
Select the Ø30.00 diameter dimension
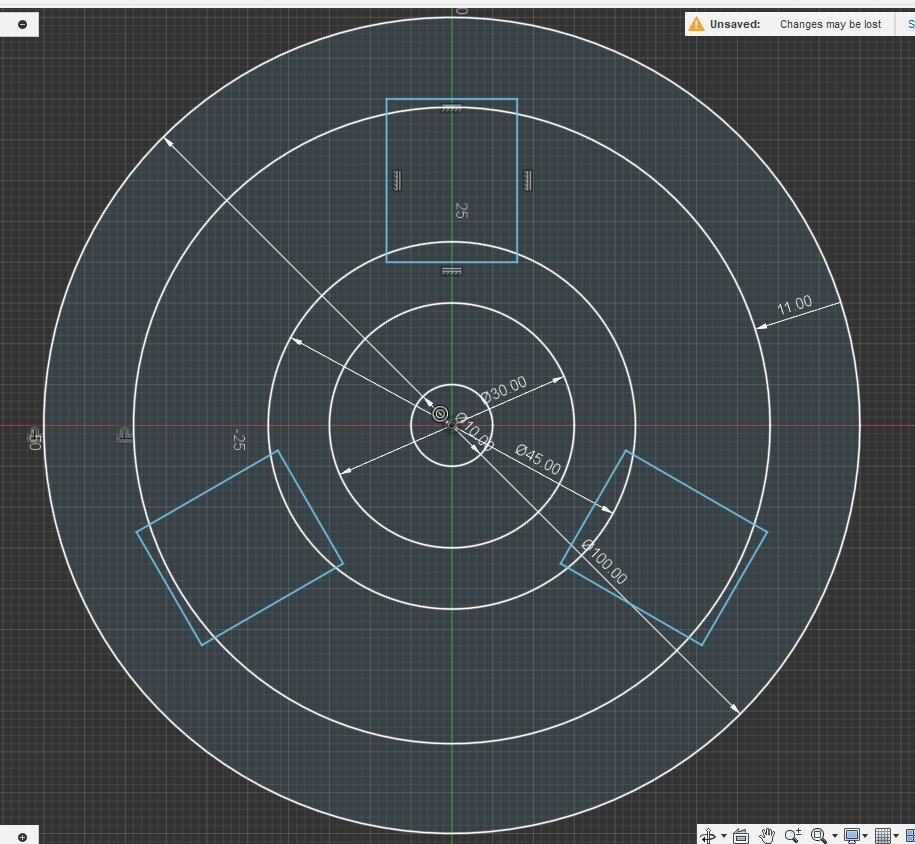pyautogui.click(x=504, y=390)
